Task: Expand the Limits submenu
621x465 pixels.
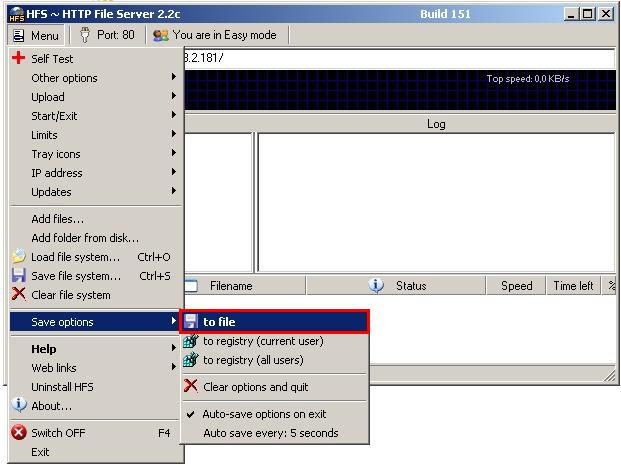Action: coord(96,135)
